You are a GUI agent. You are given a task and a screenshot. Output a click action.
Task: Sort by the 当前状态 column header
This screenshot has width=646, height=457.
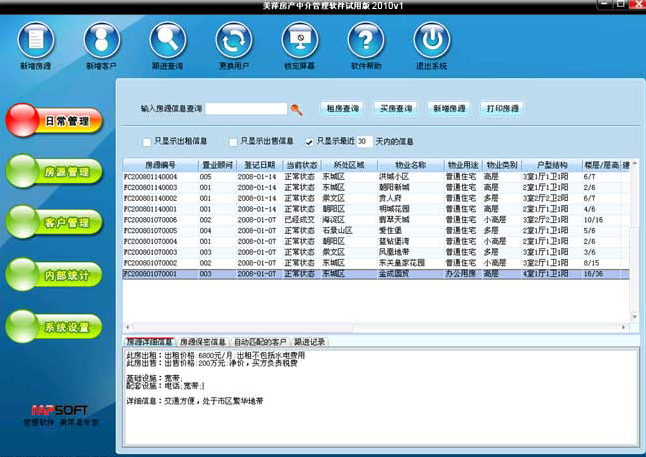click(302, 165)
